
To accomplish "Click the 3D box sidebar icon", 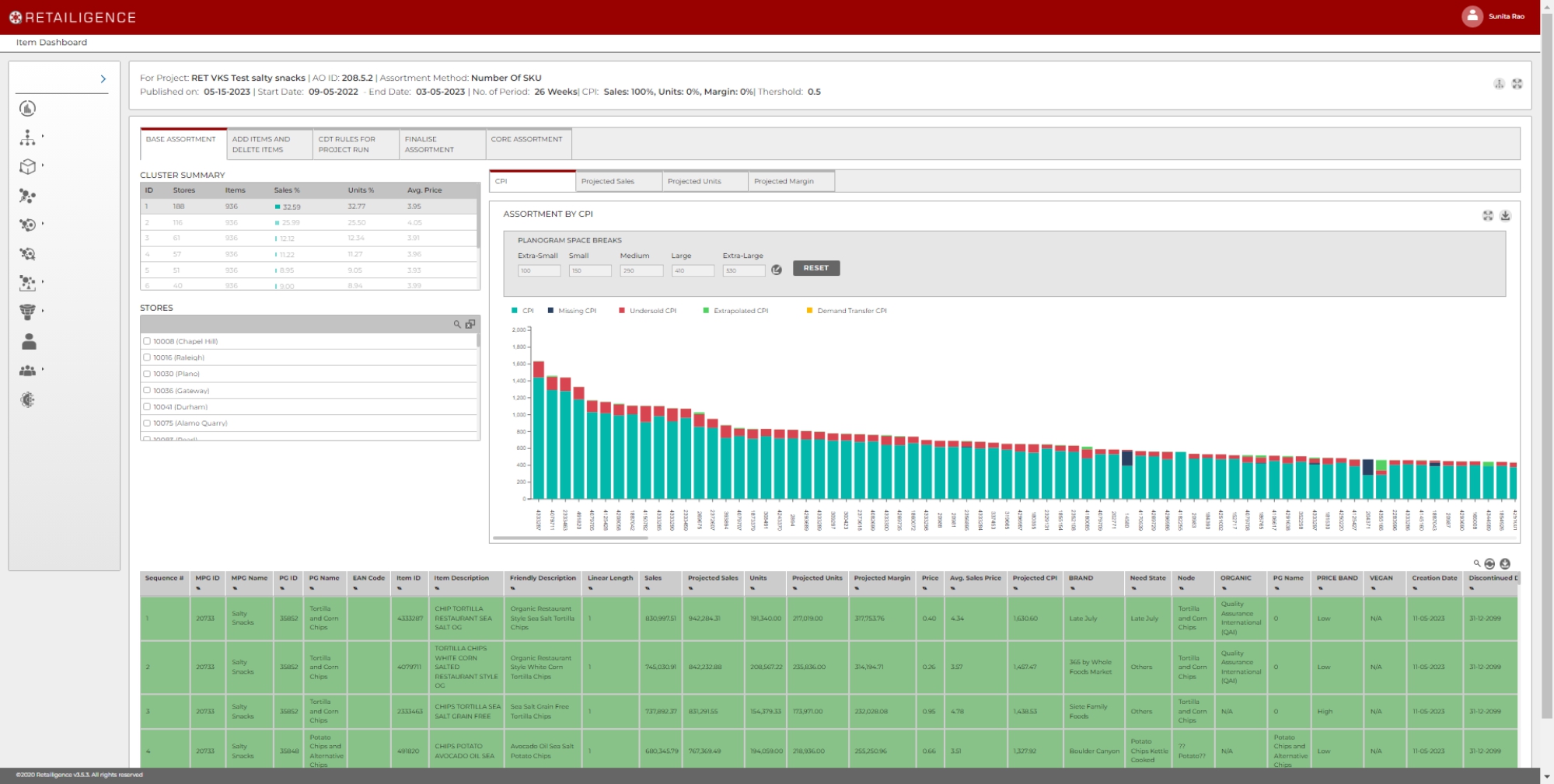I will coord(27,166).
